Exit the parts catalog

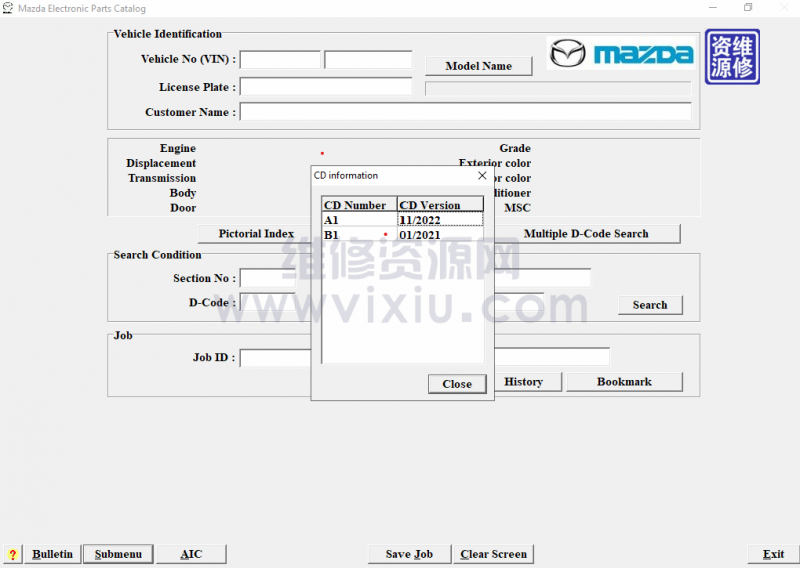773,554
